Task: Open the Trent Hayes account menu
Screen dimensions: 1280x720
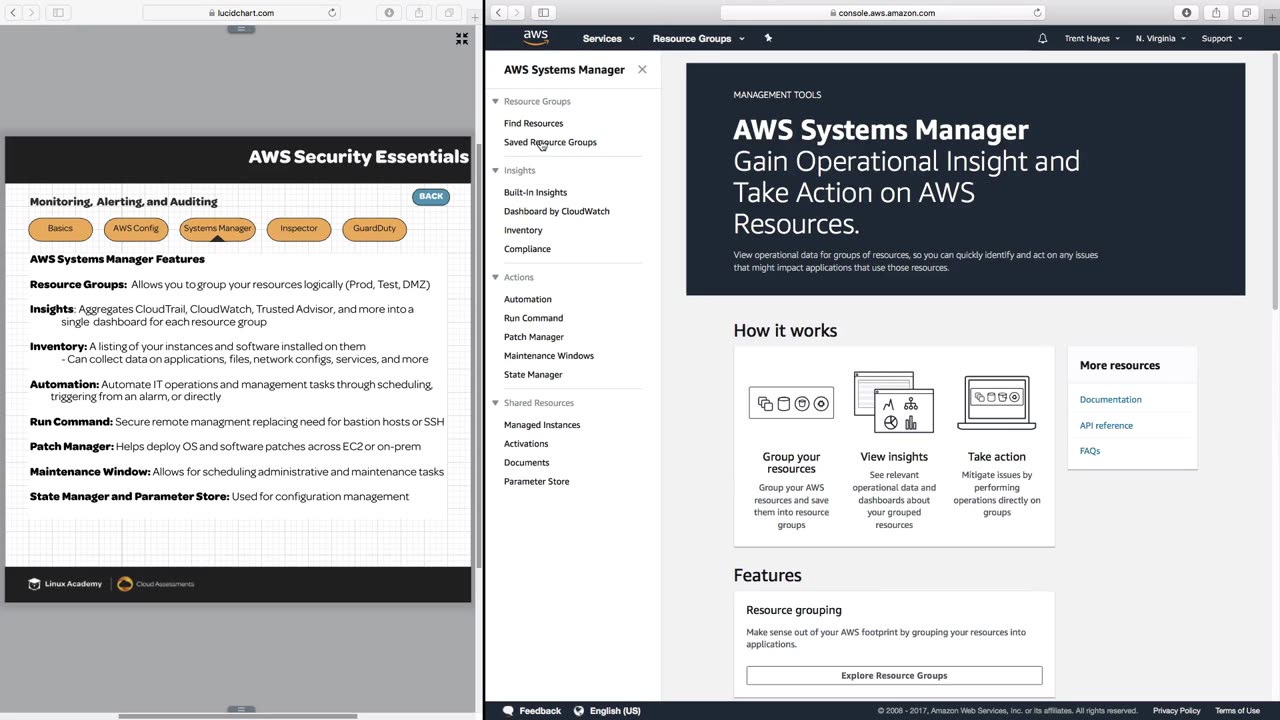Action: 1092,38
